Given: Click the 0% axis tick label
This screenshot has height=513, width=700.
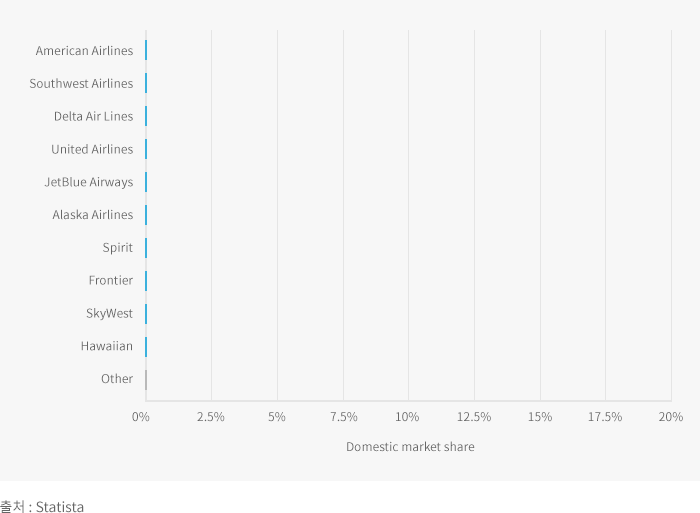Looking at the screenshot, I should 141,417.
